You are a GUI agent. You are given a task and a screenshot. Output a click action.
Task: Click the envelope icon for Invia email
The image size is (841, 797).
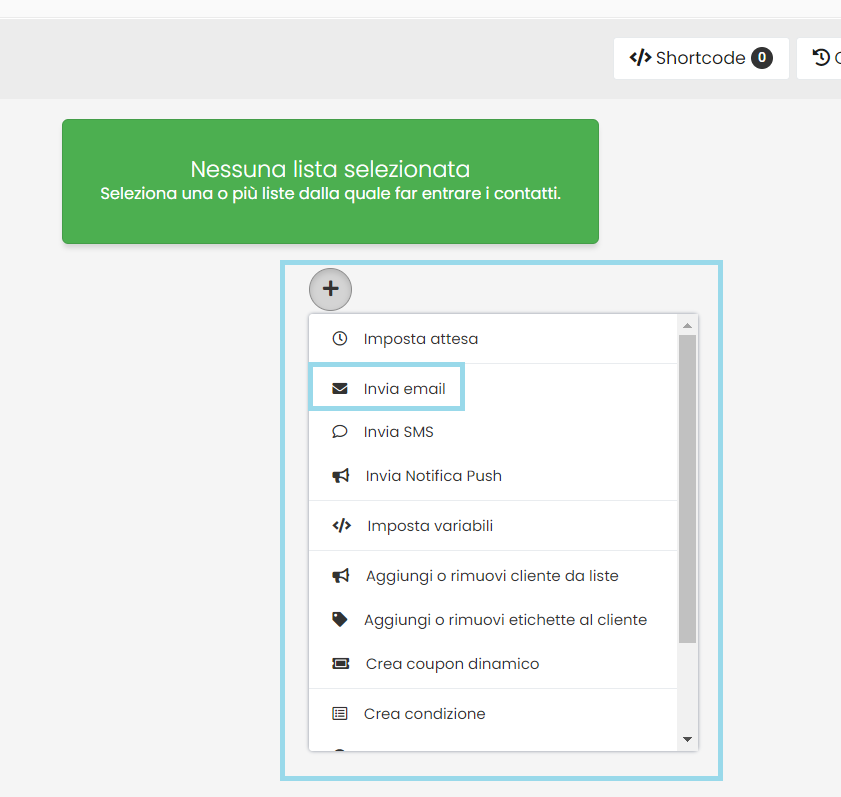pos(340,388)
